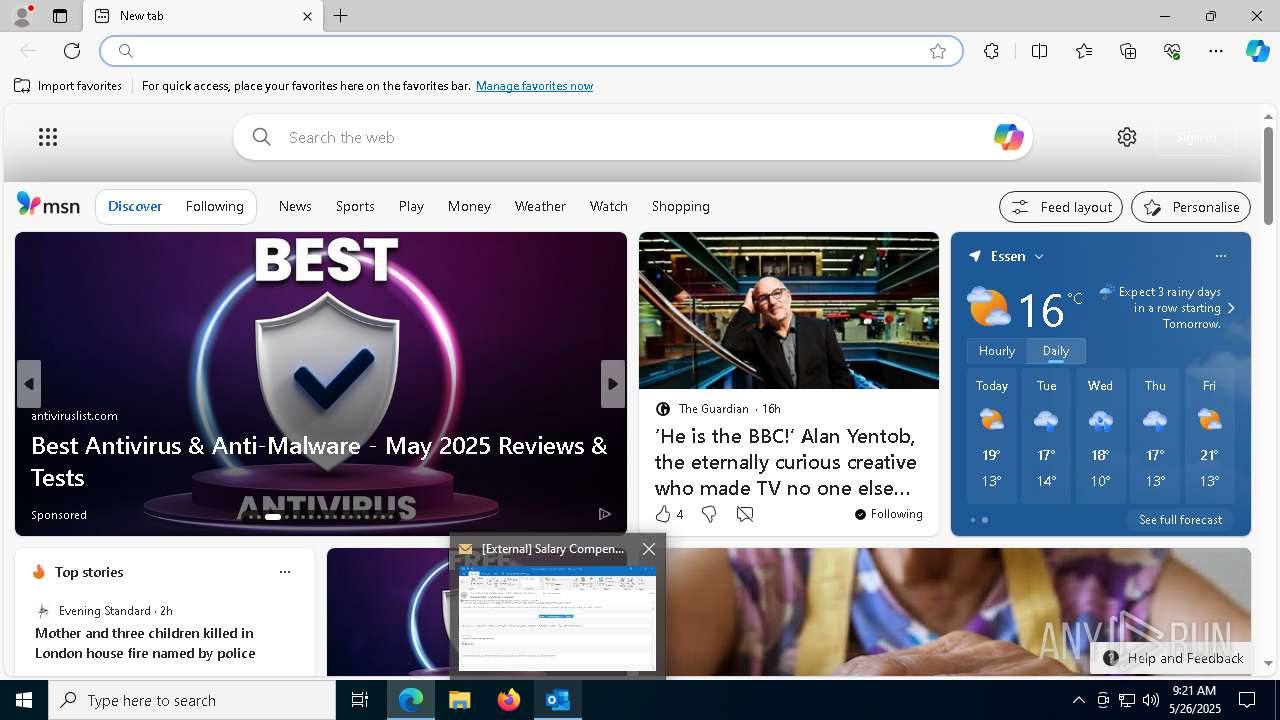Open the Weather section

pos(540,206)
